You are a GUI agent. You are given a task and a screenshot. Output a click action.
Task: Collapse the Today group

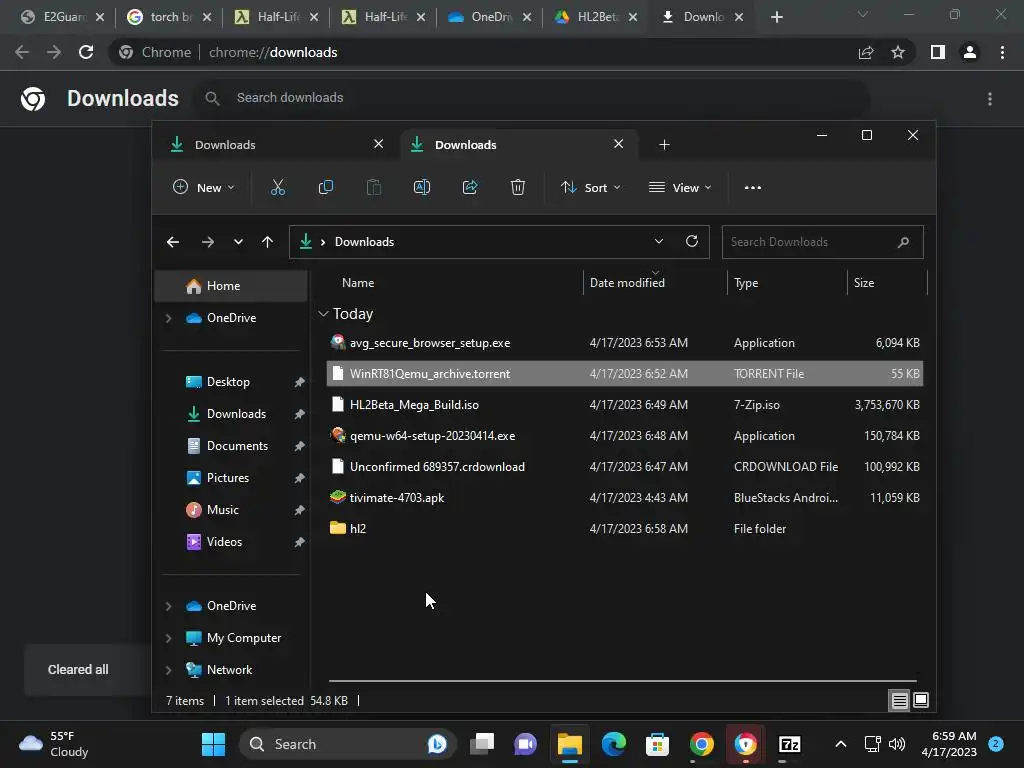click(323, 314)
